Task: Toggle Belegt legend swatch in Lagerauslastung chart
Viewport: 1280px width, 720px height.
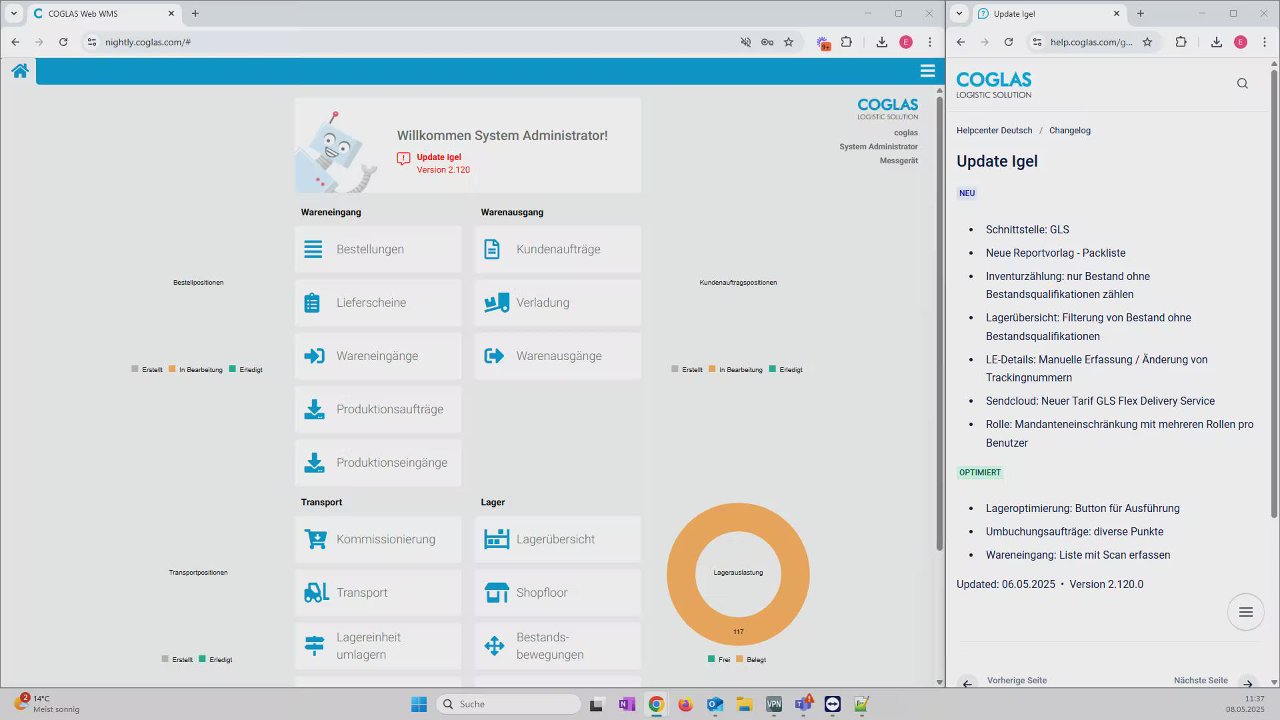Action: pyautogui.click(x=740, y=659)
